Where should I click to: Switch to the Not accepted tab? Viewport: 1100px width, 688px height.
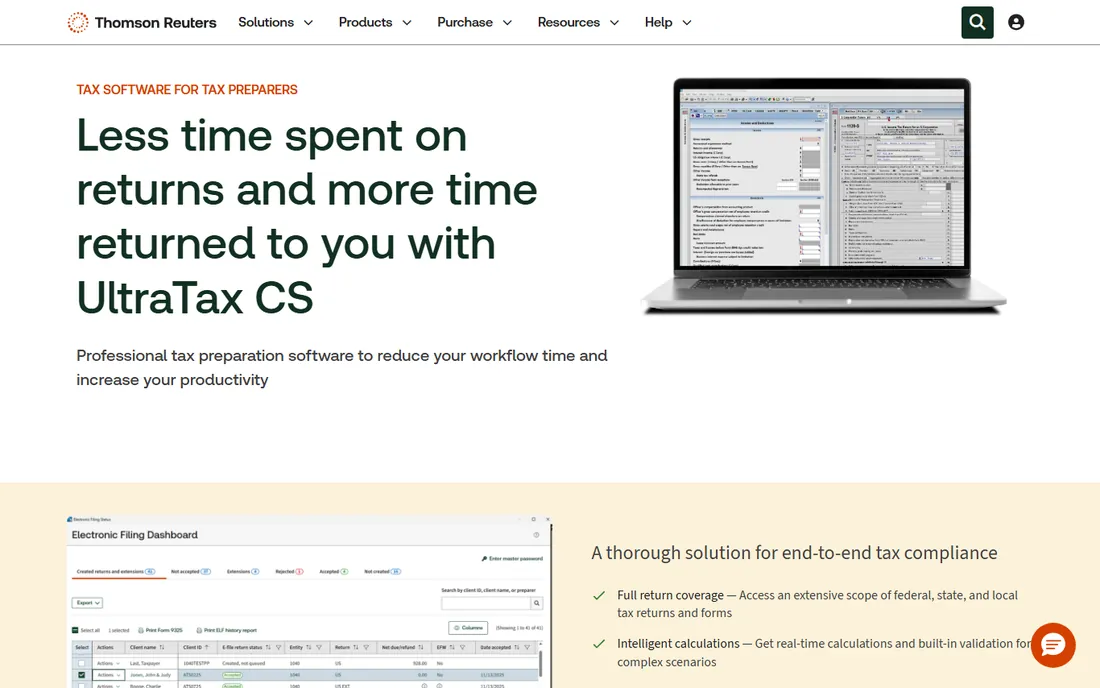(191, 572)
